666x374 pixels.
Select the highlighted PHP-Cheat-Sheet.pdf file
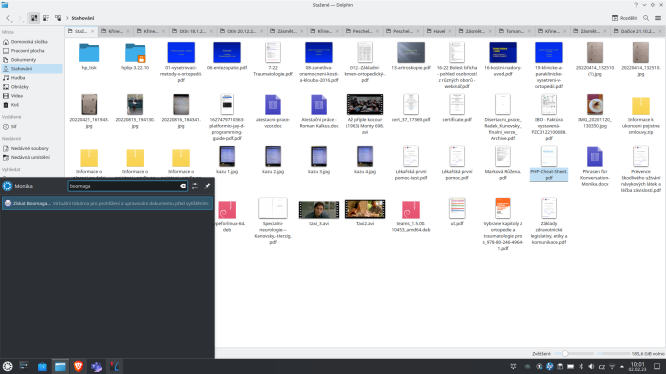pyautogui.click(x=549, y=163)
